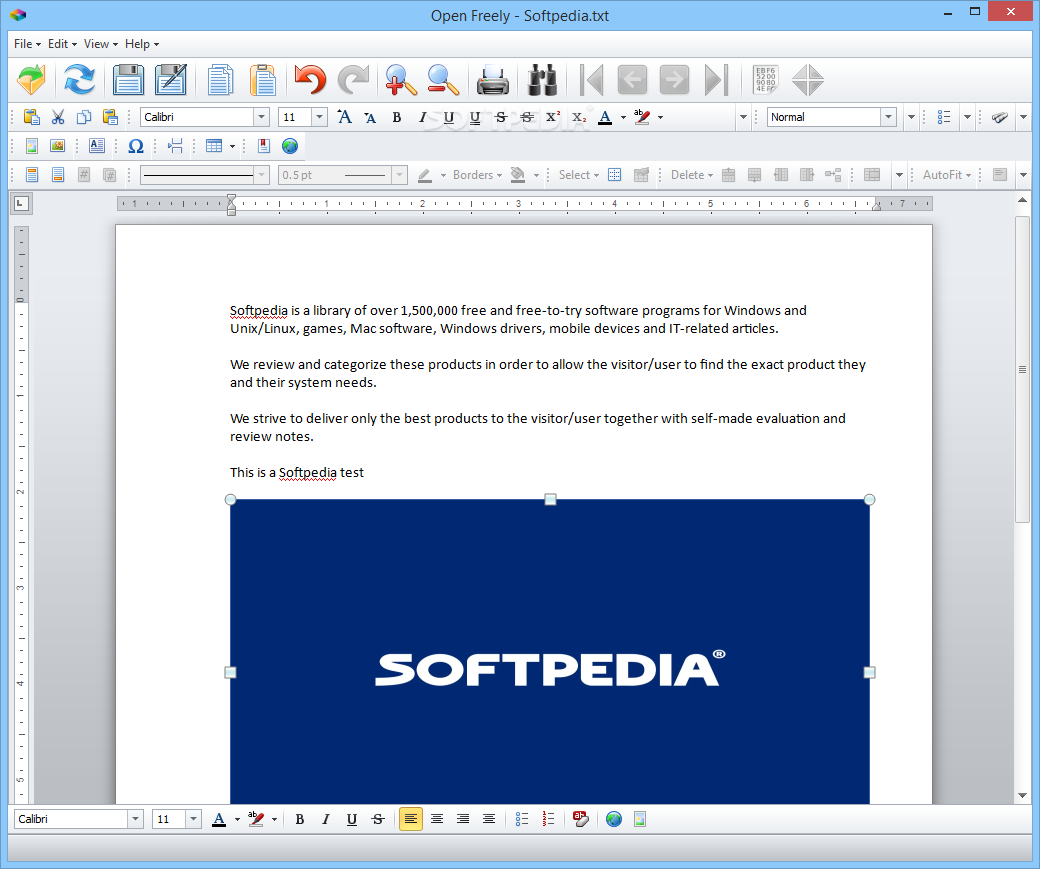Click the text 'This is a Softpedia test'

296,472
